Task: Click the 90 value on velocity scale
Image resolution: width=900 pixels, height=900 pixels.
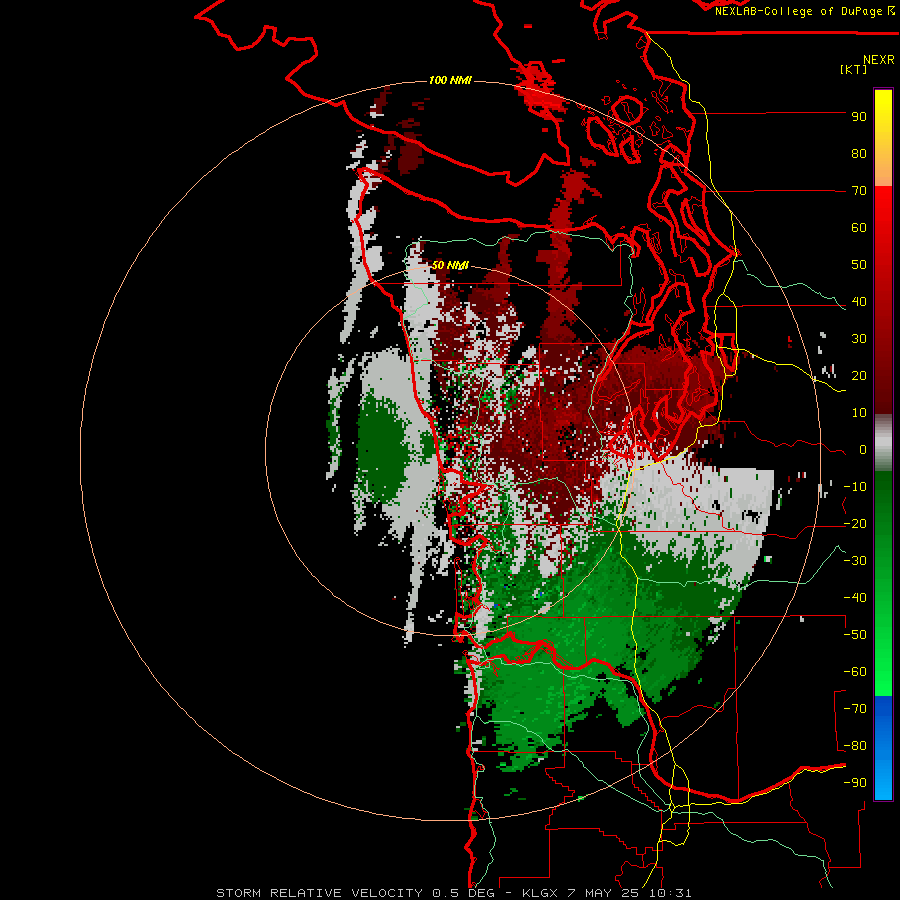Action: tap(859, 117)
